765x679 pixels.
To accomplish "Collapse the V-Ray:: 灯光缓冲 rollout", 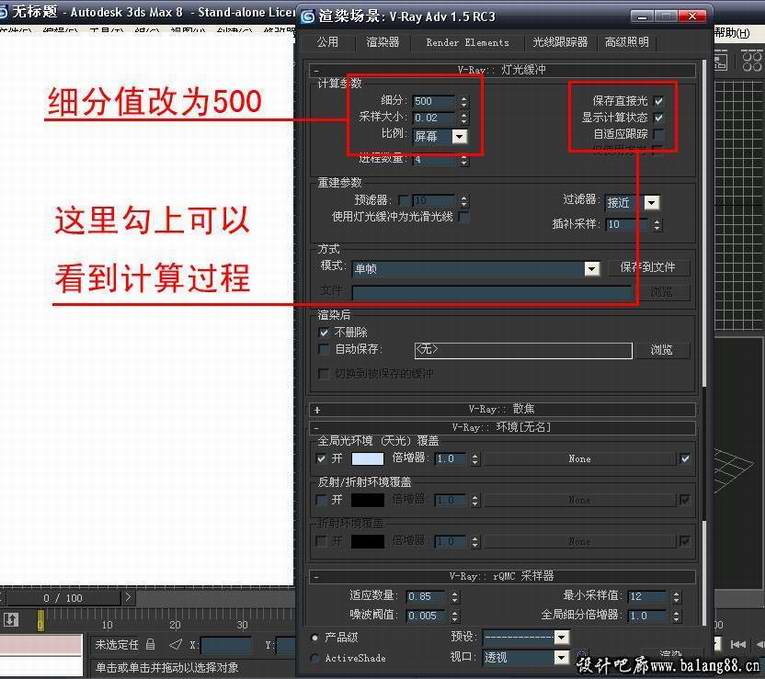I will (x=503, y=70).
